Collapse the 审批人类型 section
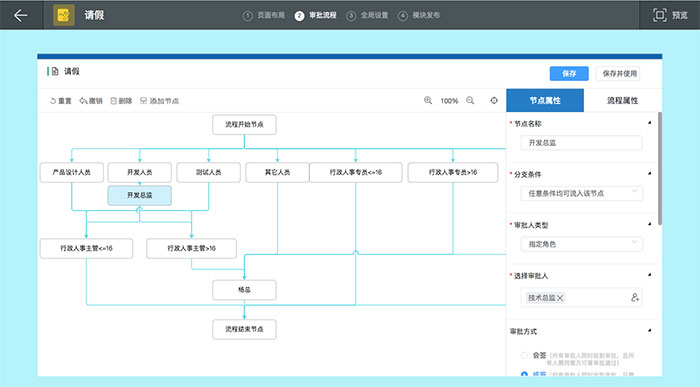 650,224
